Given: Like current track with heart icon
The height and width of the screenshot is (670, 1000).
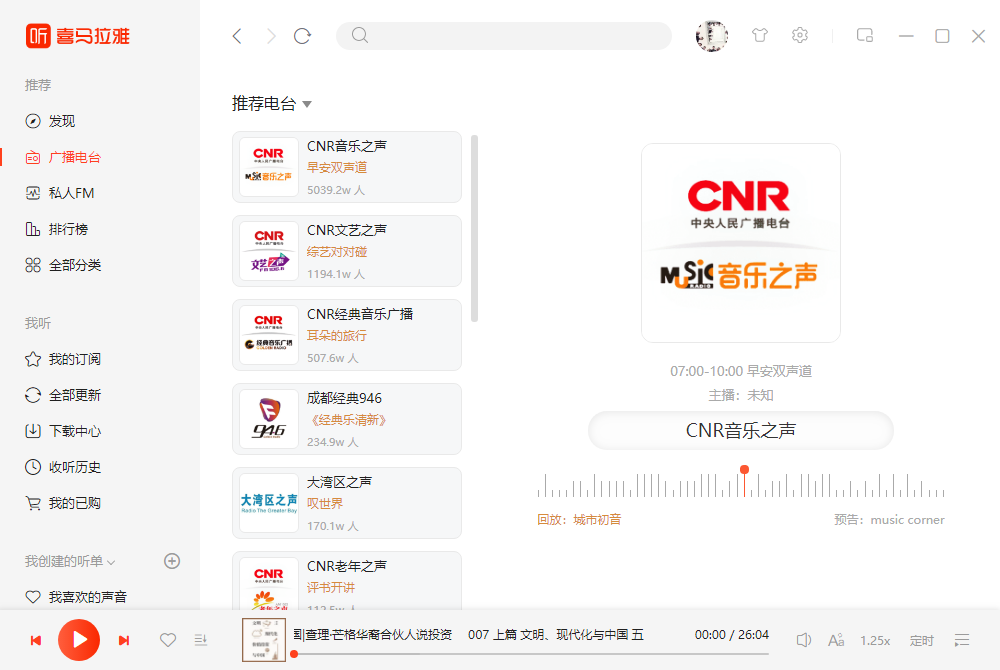Looking at the screenshot, I should [168, 640].
